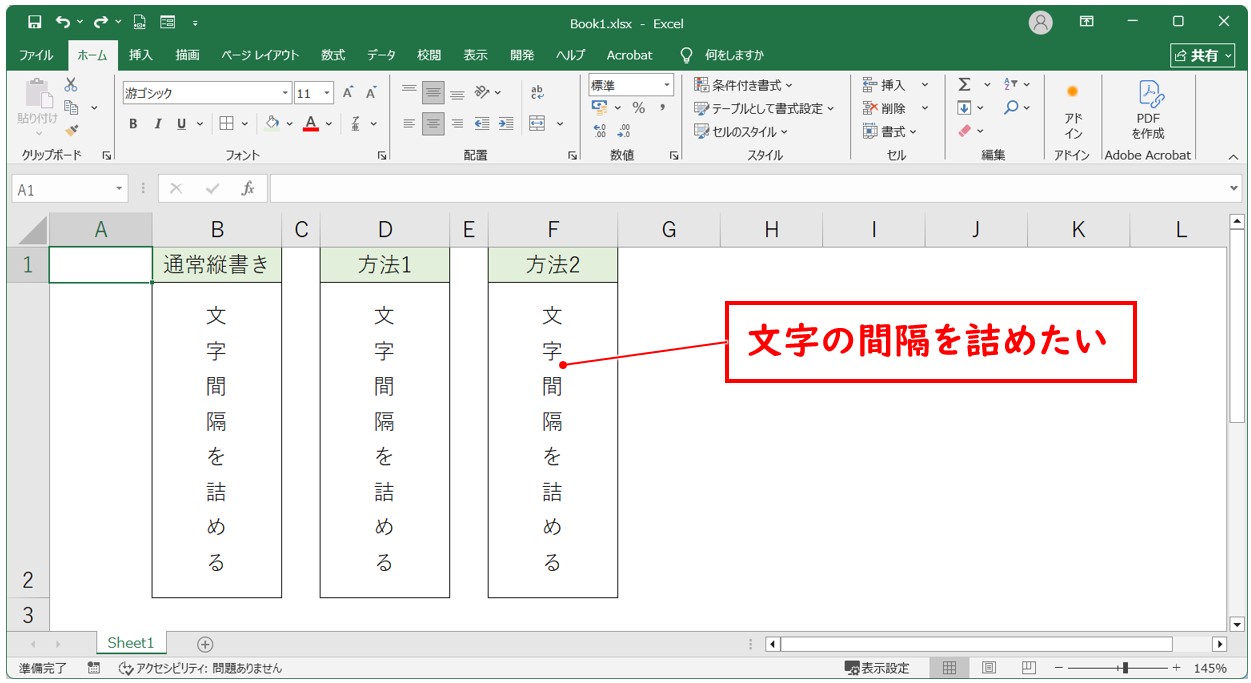Toggle Center horizontal alignment

click(433, 124)
